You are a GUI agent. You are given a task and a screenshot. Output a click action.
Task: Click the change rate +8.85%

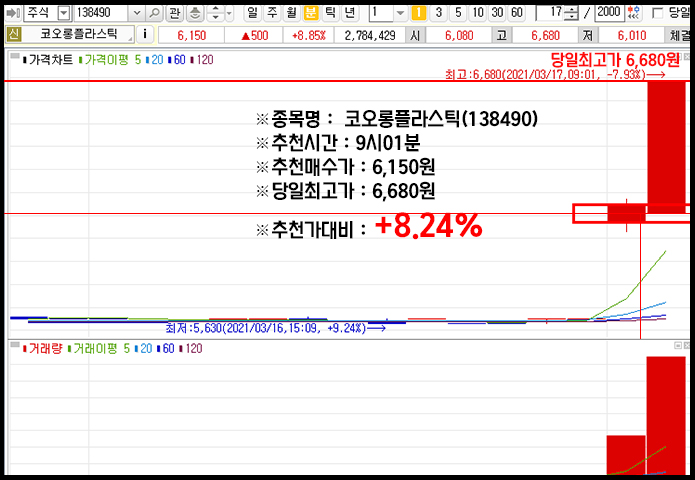[308, 35]
